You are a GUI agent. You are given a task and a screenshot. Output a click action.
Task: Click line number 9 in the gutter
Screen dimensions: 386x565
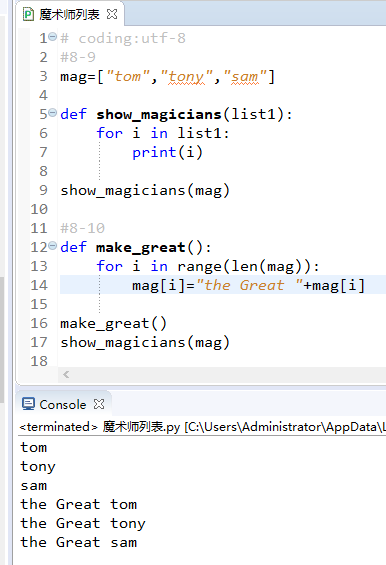click(43, 190)
